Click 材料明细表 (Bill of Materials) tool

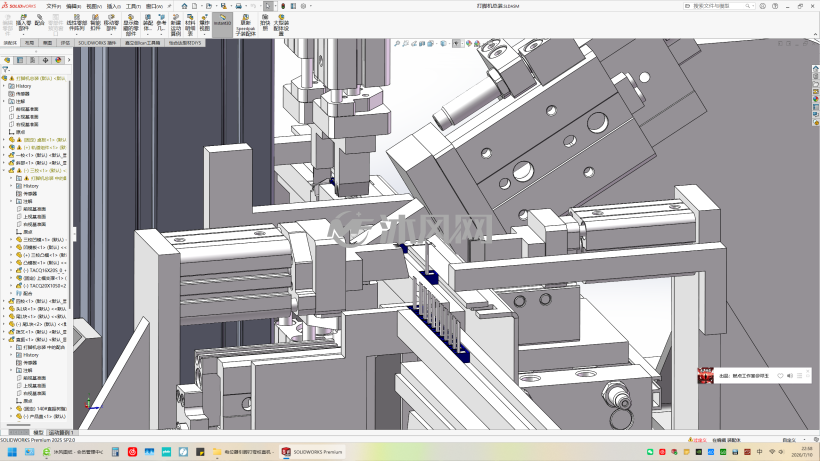190,24
